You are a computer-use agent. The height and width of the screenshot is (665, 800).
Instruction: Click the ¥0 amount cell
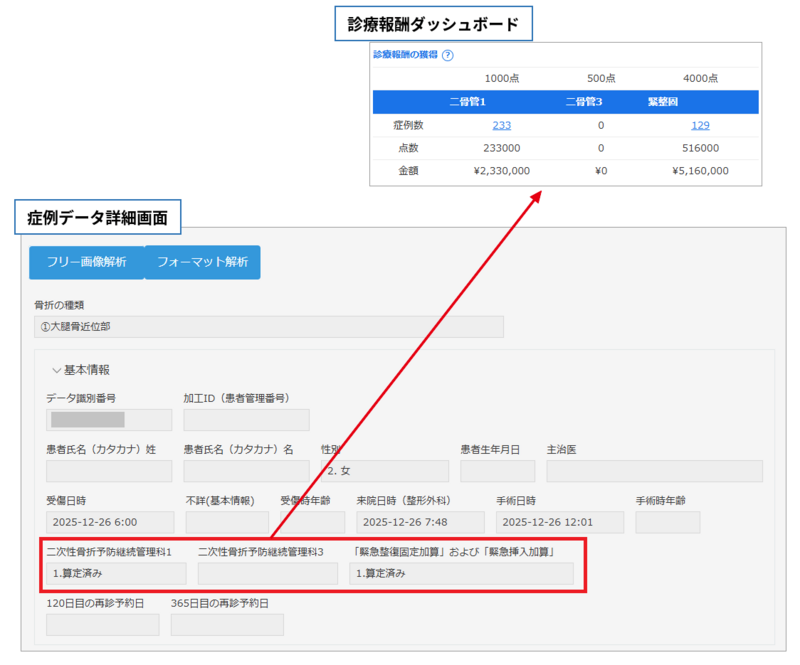coord(601,171)
